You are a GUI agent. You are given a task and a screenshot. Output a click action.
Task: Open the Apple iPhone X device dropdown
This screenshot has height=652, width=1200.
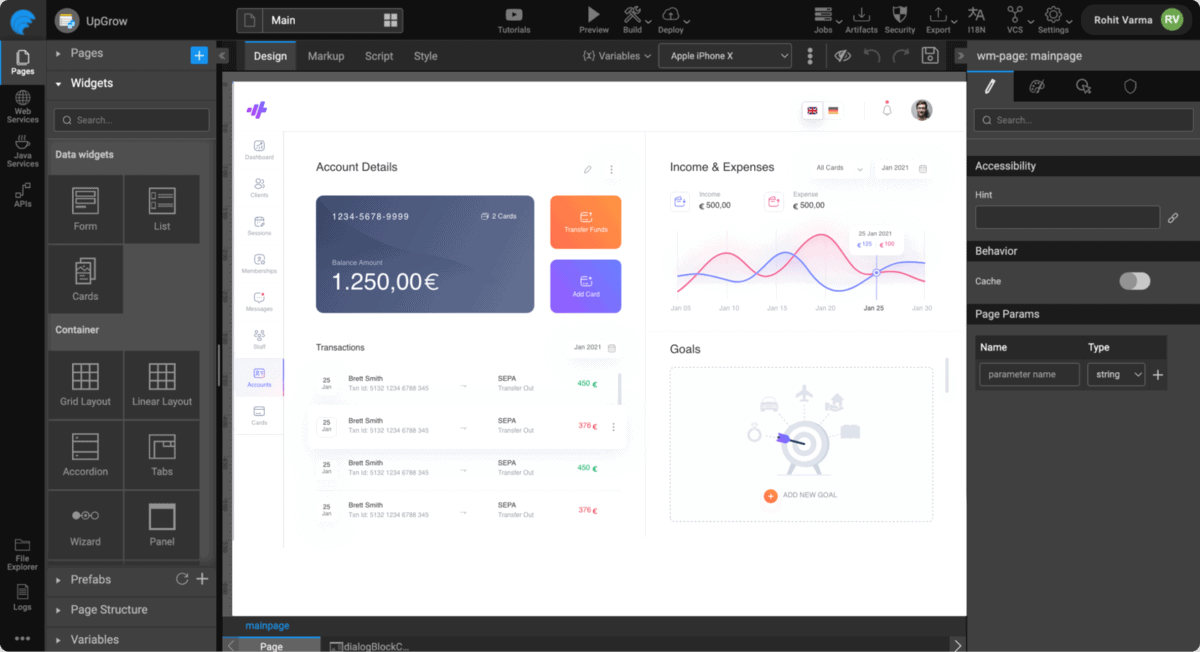point(724,55)
